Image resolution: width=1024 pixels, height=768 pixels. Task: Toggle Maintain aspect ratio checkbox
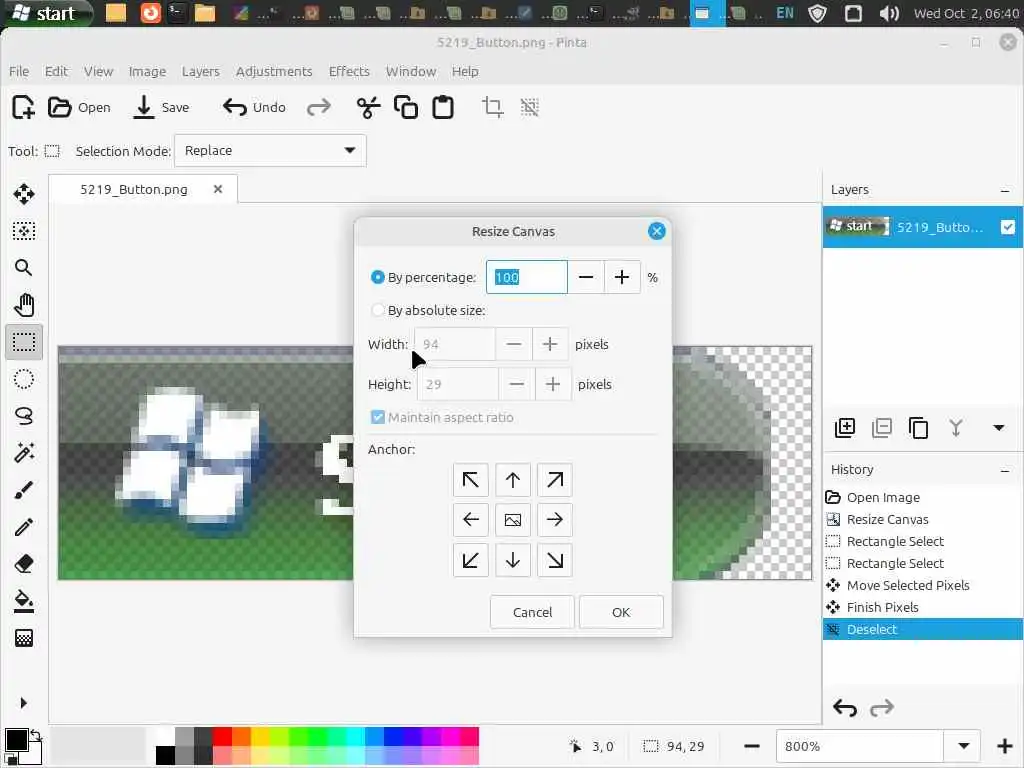[377, 417]
